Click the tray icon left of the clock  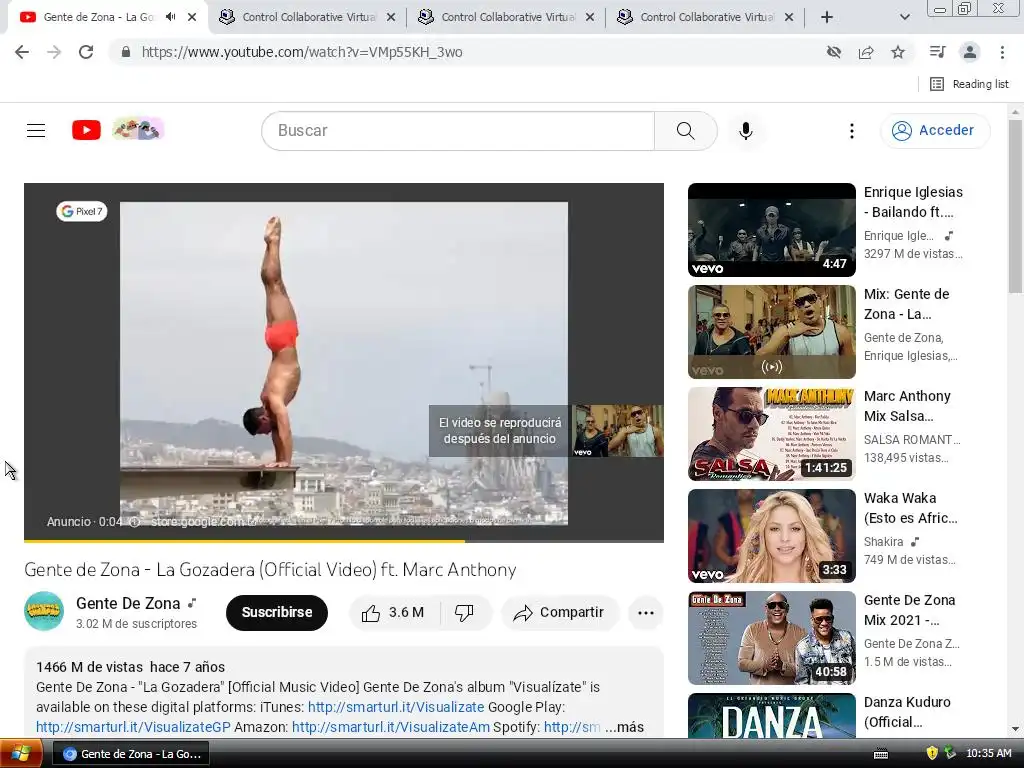tap(950, 753)
